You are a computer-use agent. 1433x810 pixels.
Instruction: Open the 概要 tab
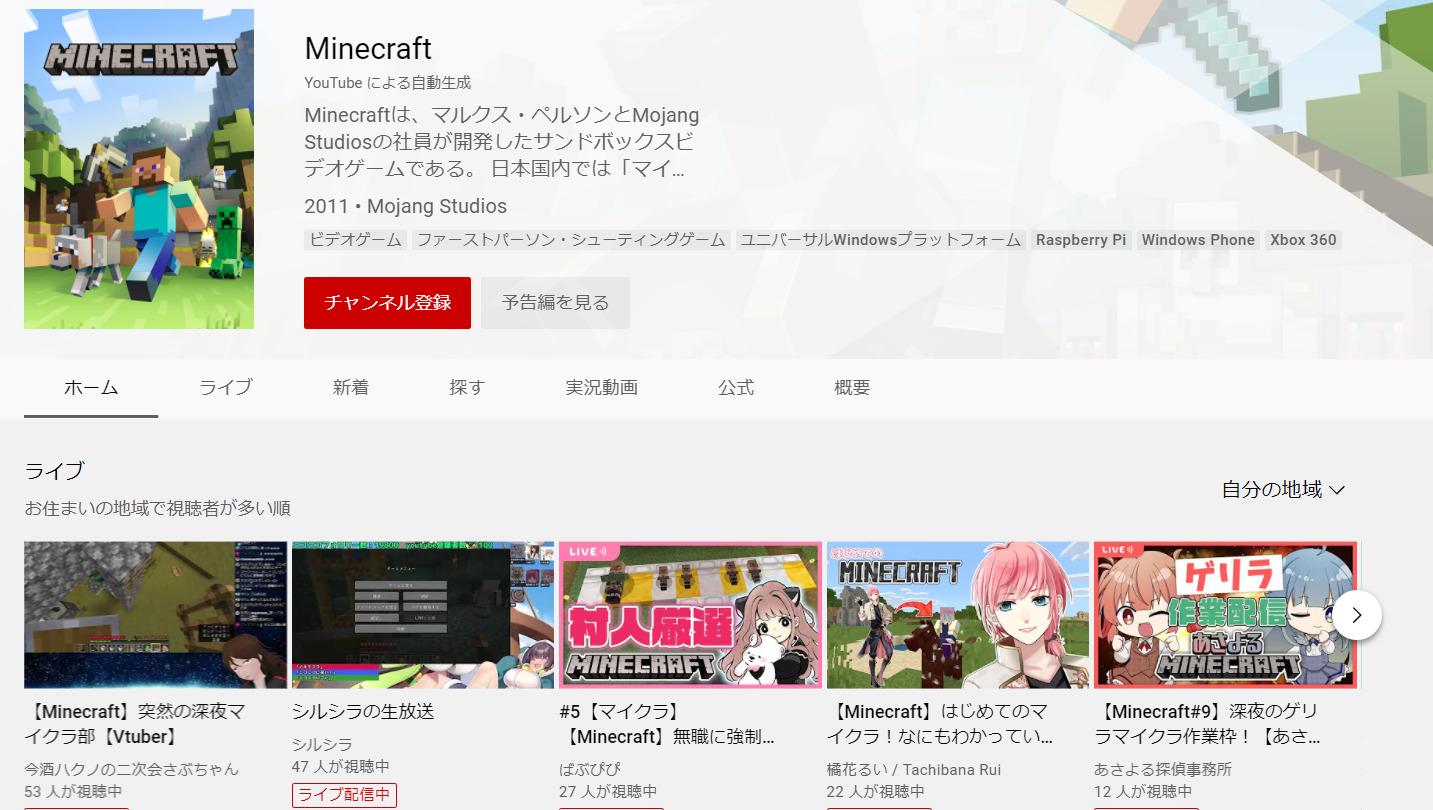point(852,388)
